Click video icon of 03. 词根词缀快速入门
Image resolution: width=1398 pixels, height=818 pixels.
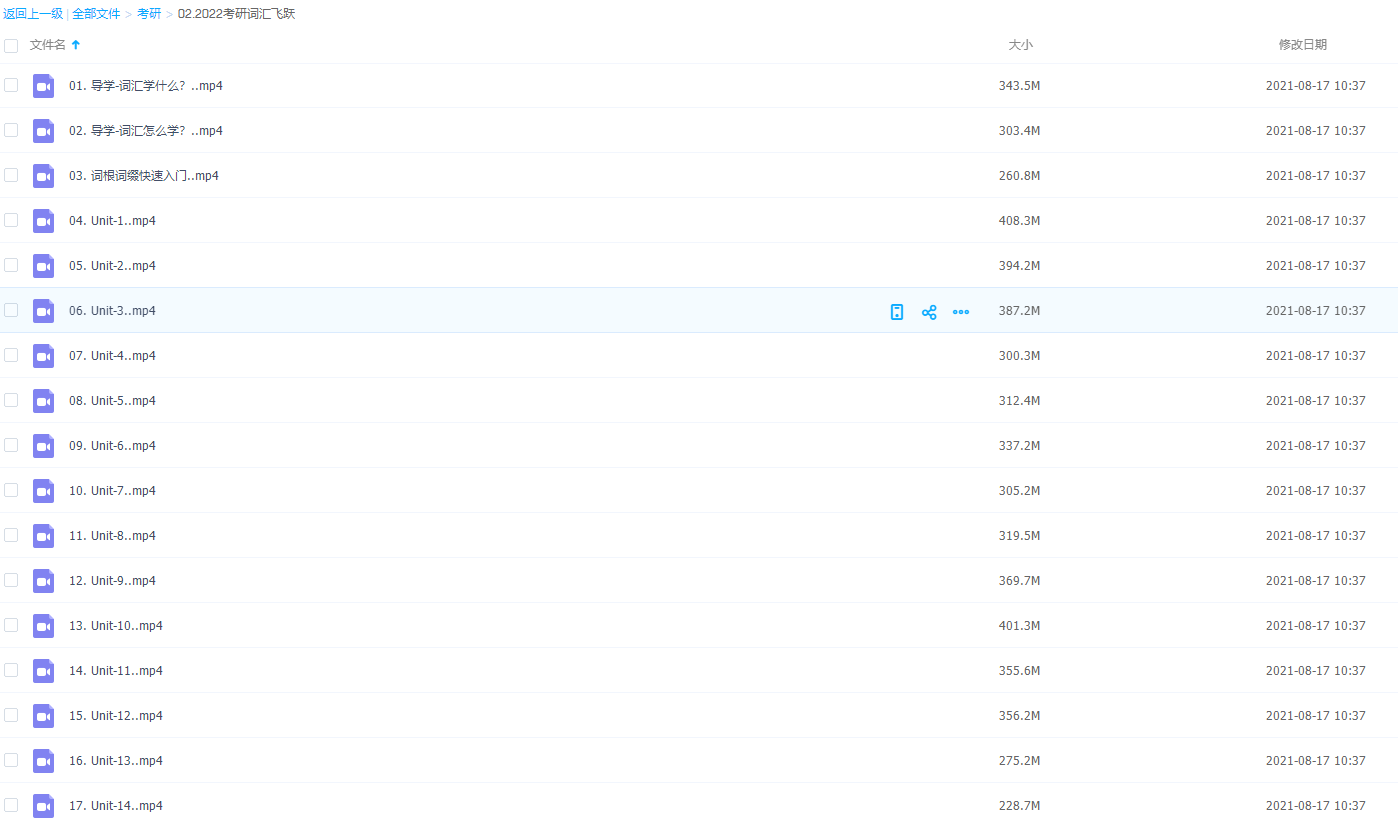point(43,176)
